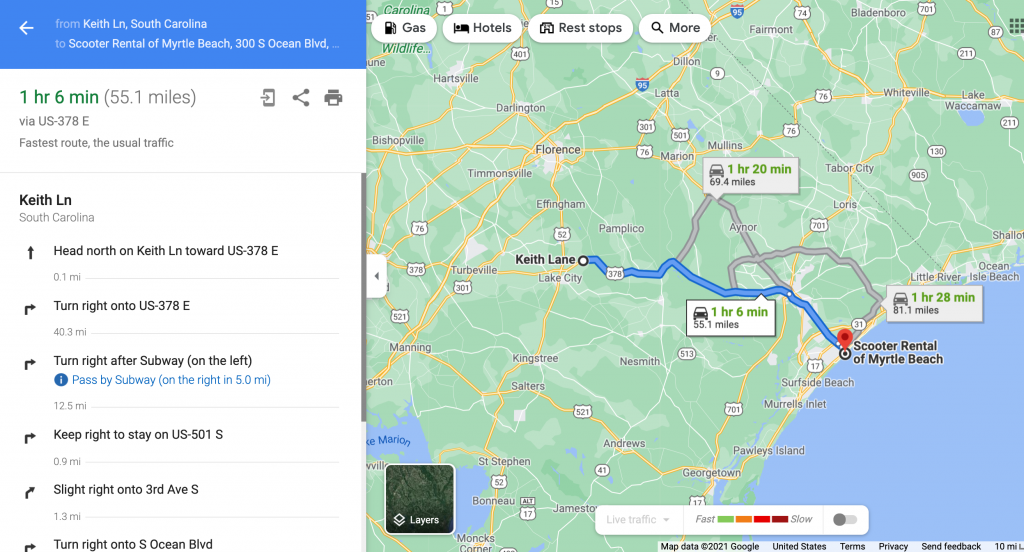Image resolution: width=1024 pixels, height=552 pixels.
Task: Toggle the live traffic switch
Action: 845,519
